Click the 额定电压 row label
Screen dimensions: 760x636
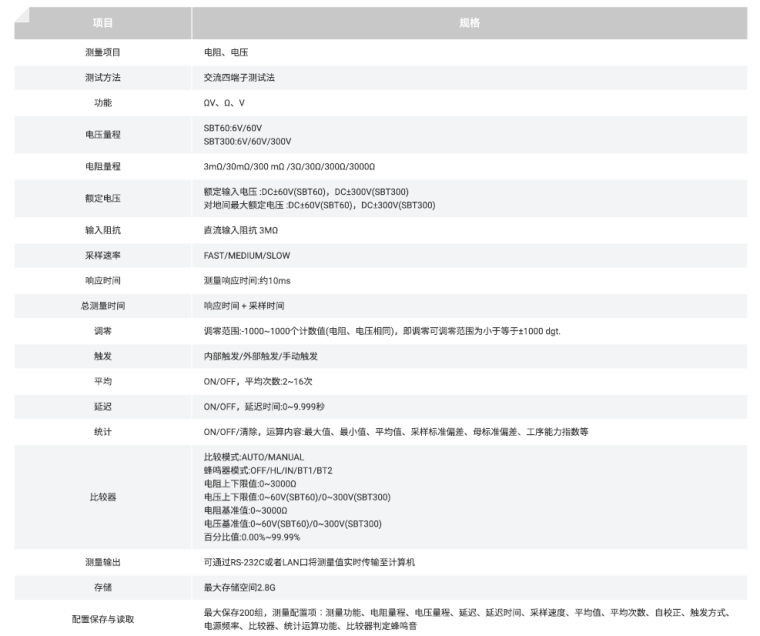pos(103,198)
